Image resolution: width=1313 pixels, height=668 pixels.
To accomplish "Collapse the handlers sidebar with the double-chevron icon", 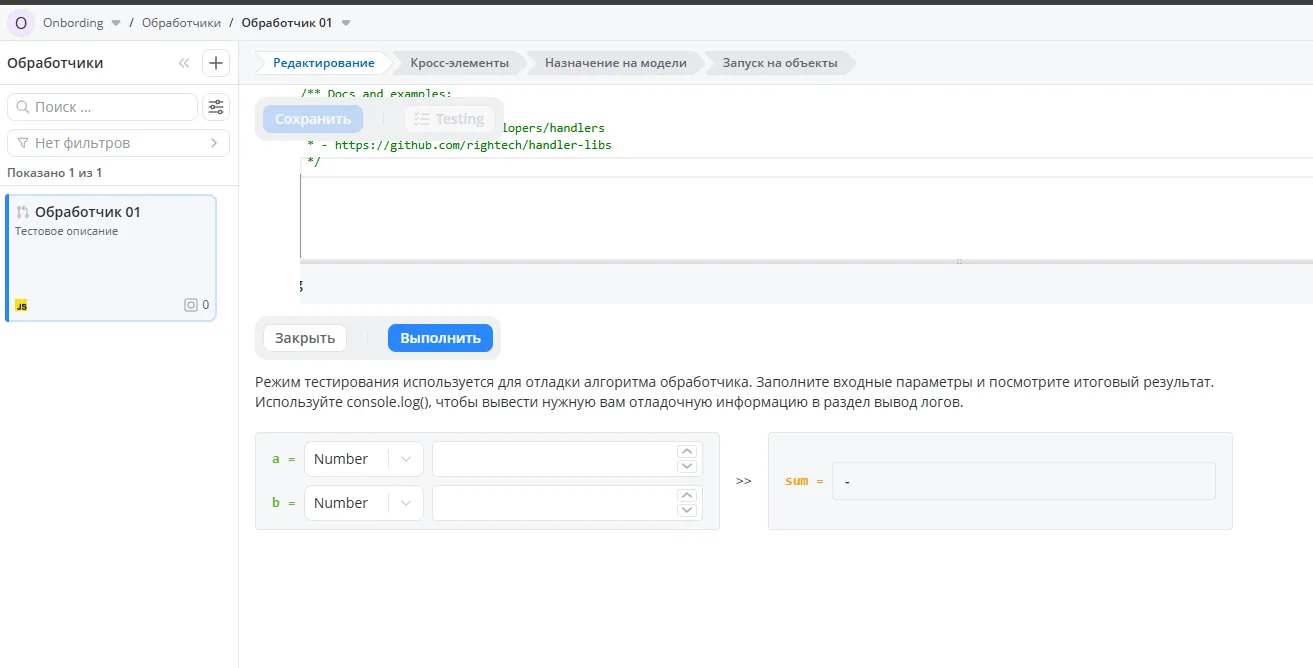I will (183, 62).
